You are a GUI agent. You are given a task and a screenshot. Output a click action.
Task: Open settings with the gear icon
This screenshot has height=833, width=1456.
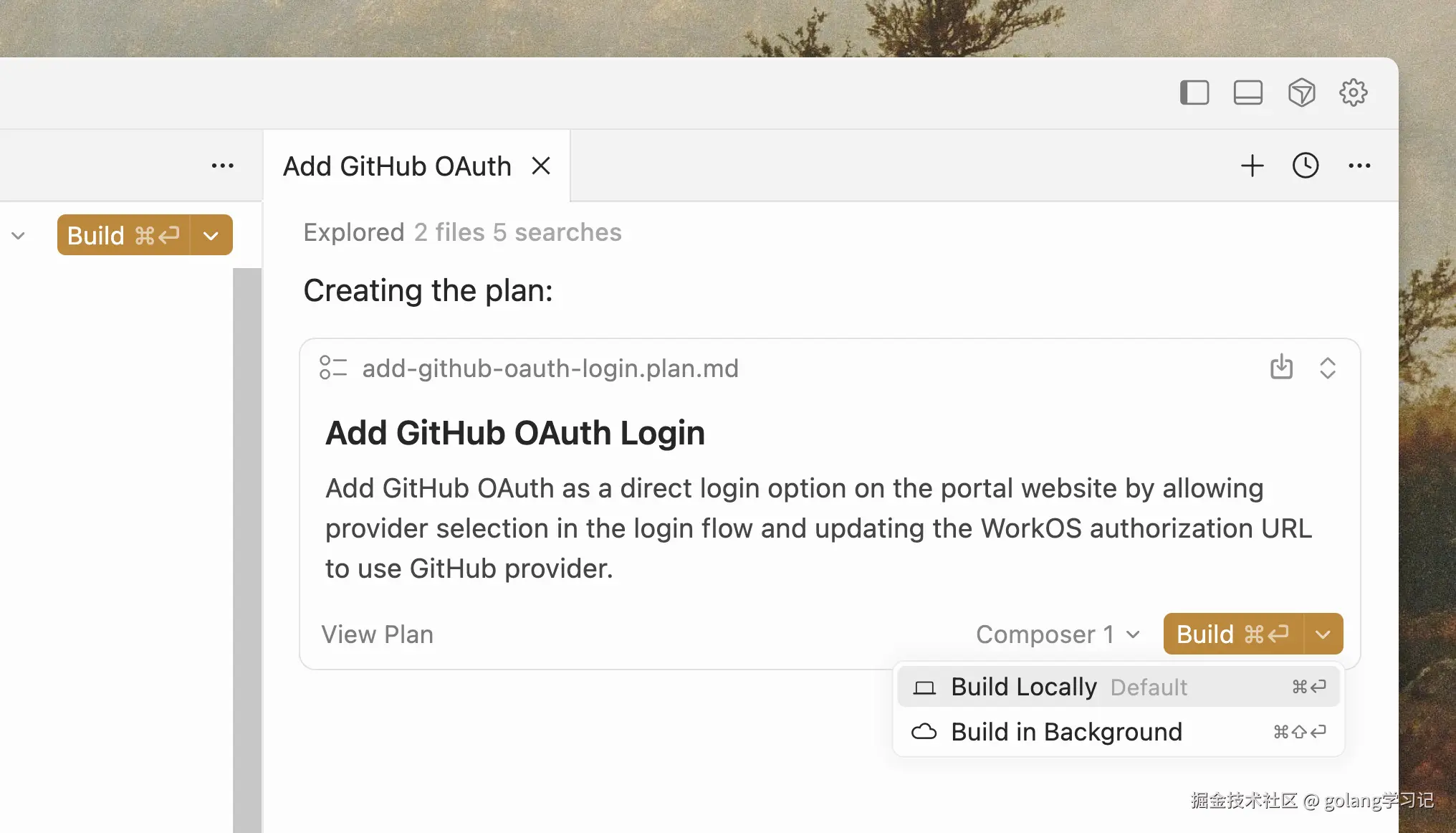coord(1354,92)
